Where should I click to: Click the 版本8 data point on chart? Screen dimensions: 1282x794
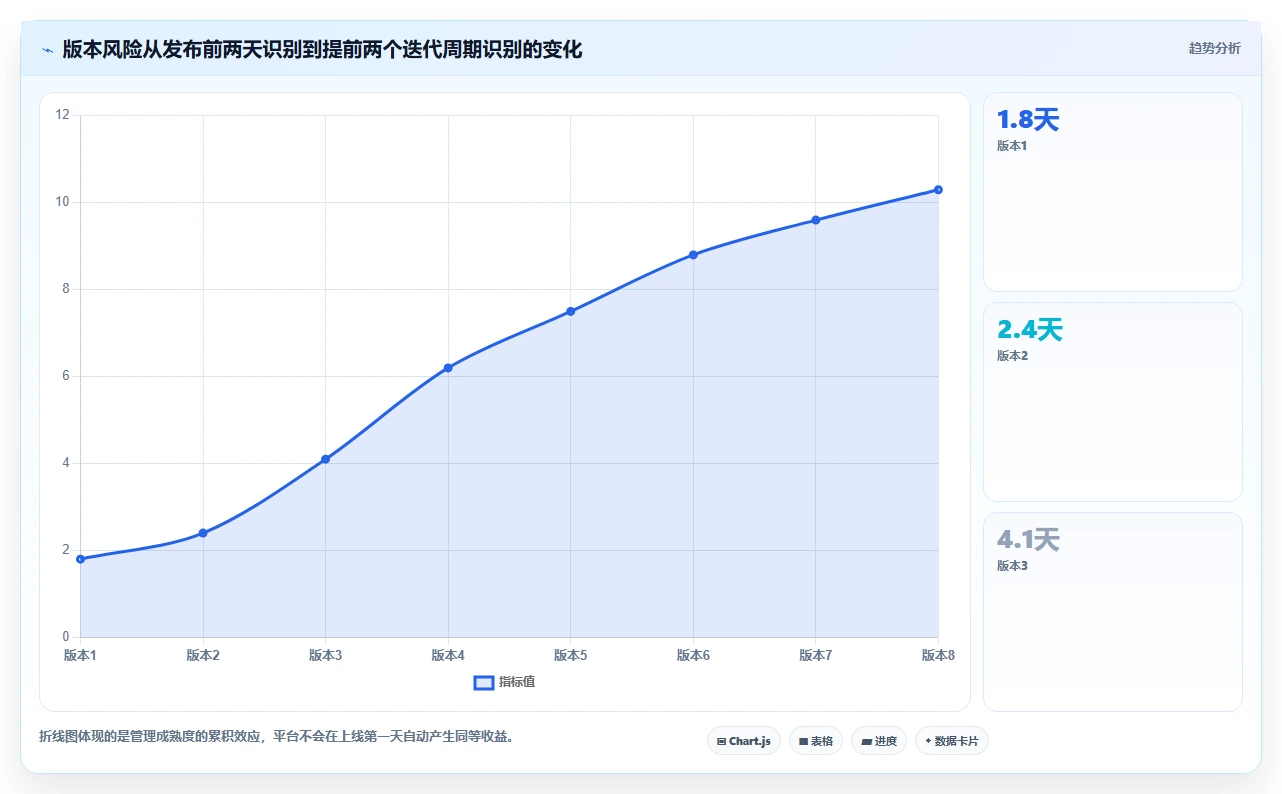(x=938, y=190)
